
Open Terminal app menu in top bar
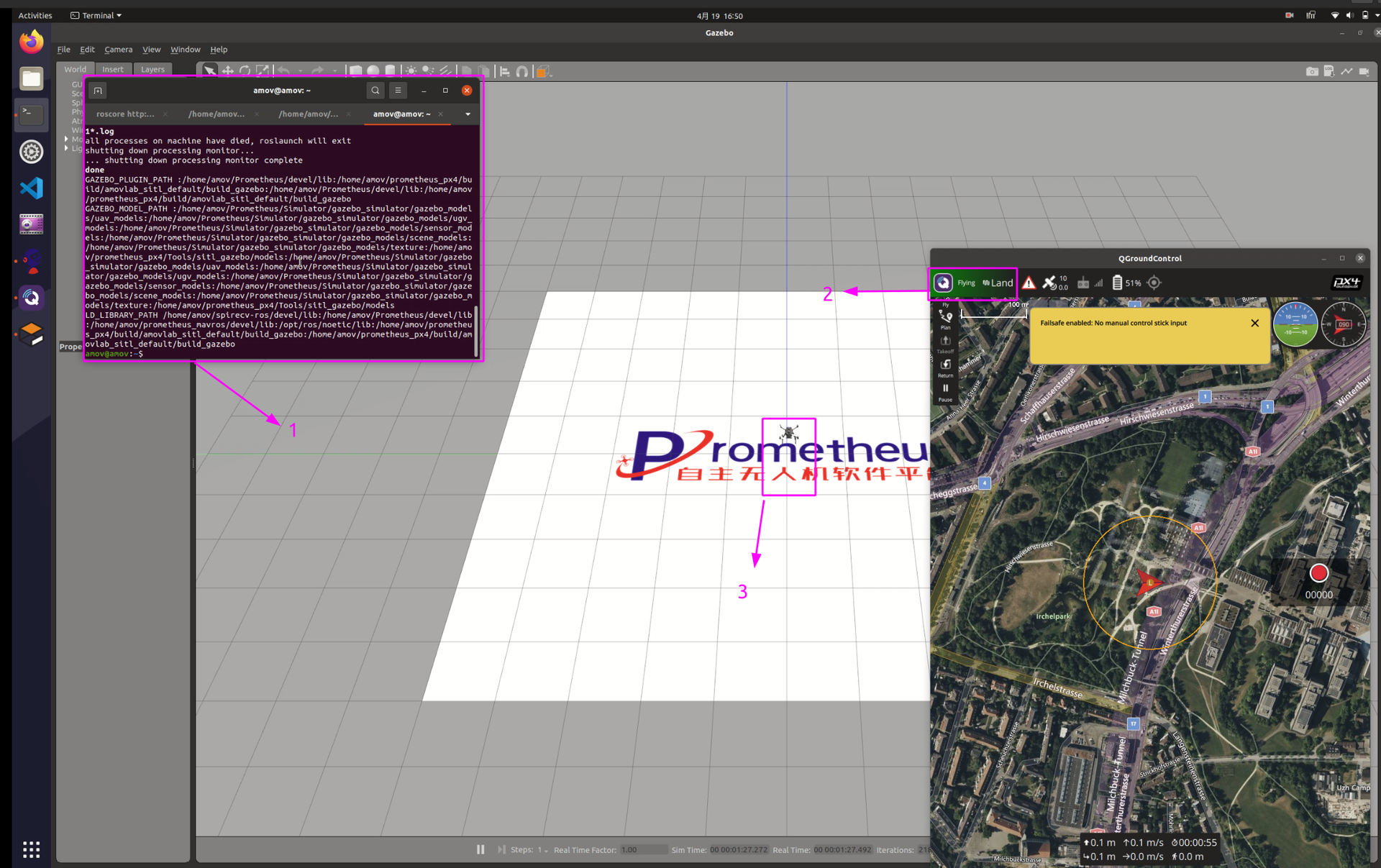[96, 15]
